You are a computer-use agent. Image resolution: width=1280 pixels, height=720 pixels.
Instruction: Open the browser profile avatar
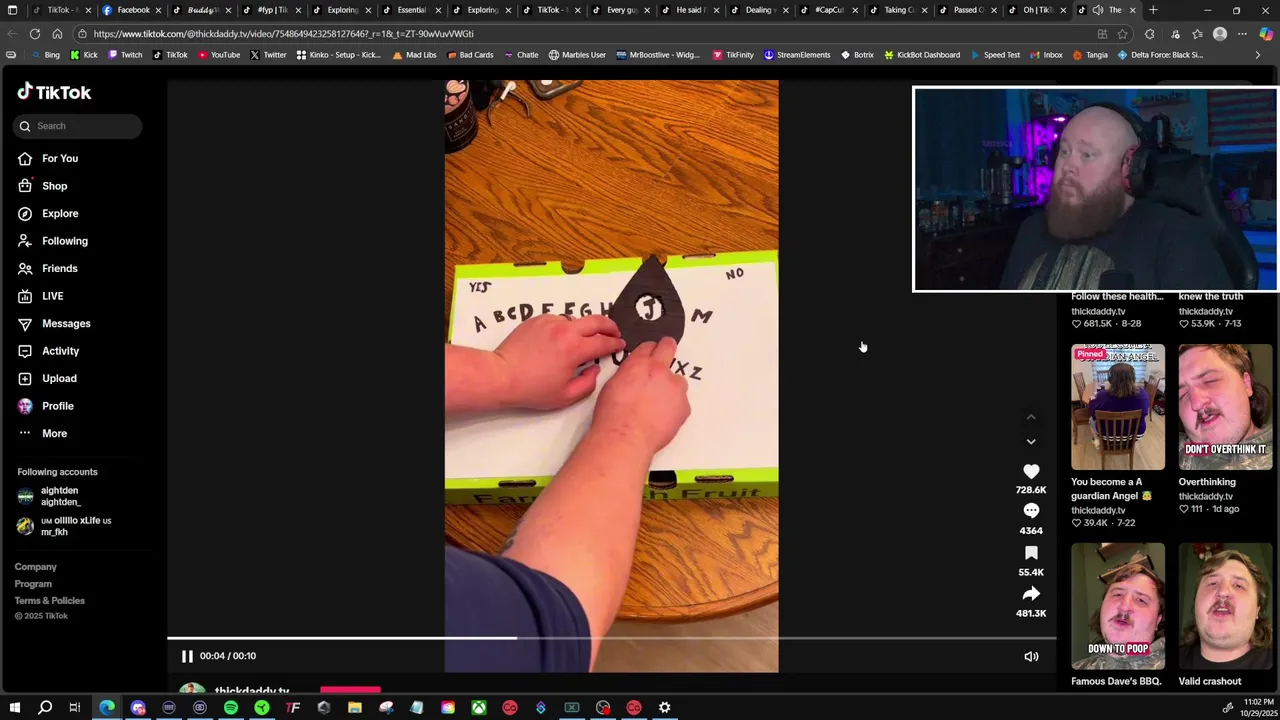[x=1220, y=34]
